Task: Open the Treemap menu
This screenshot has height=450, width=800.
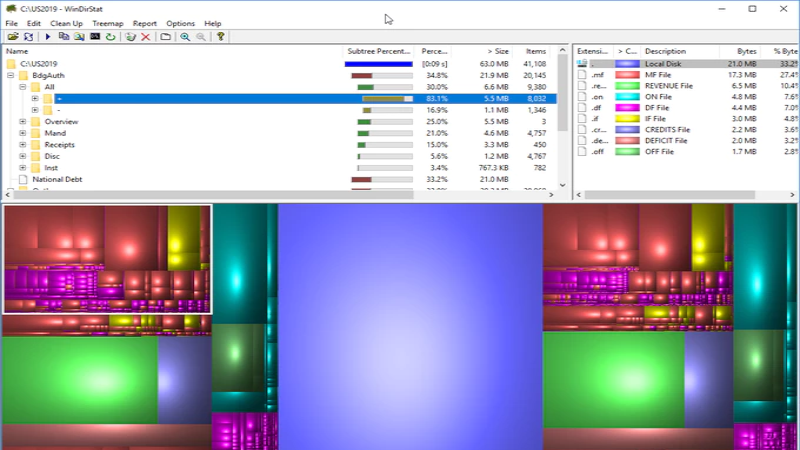Action: pos(108,23)
